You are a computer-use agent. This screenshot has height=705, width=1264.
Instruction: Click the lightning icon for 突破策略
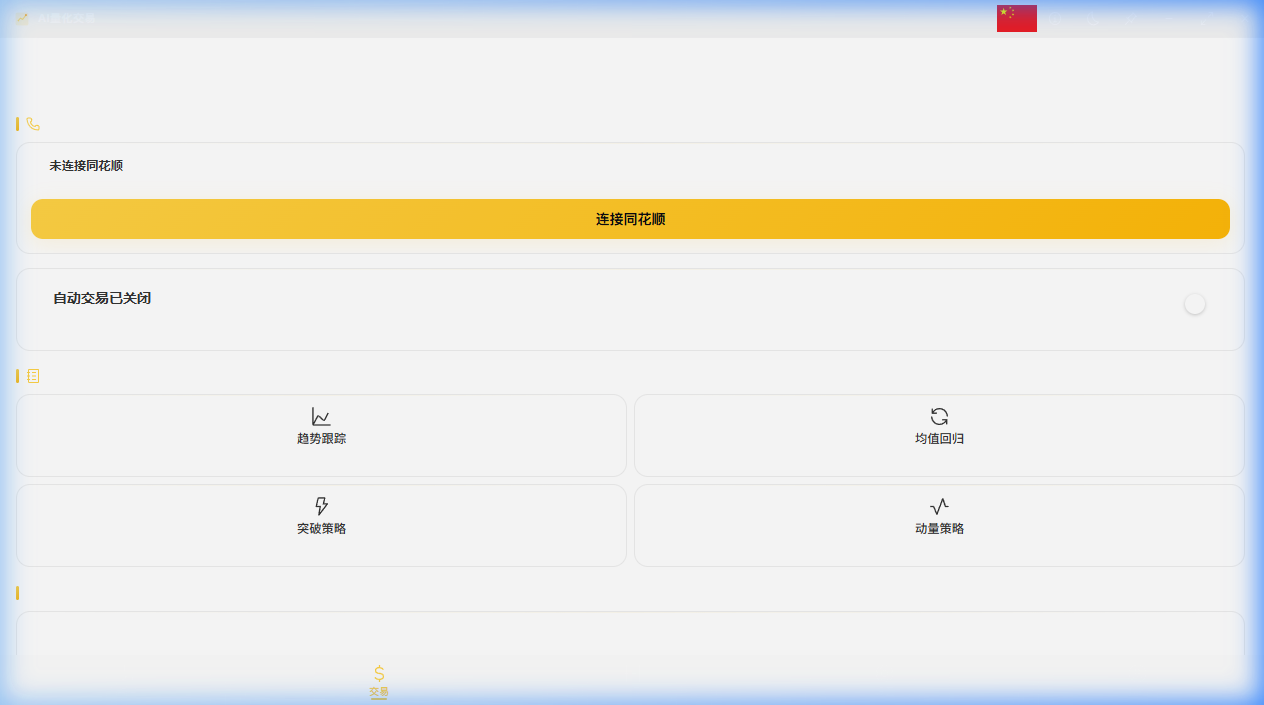tap(321, 508)
